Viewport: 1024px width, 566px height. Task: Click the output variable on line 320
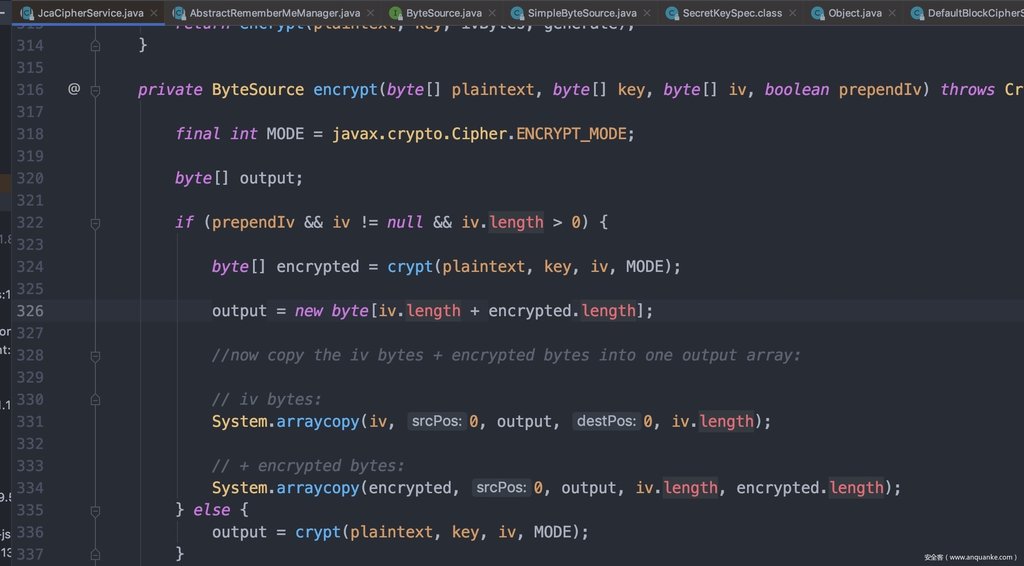point(267,178)
